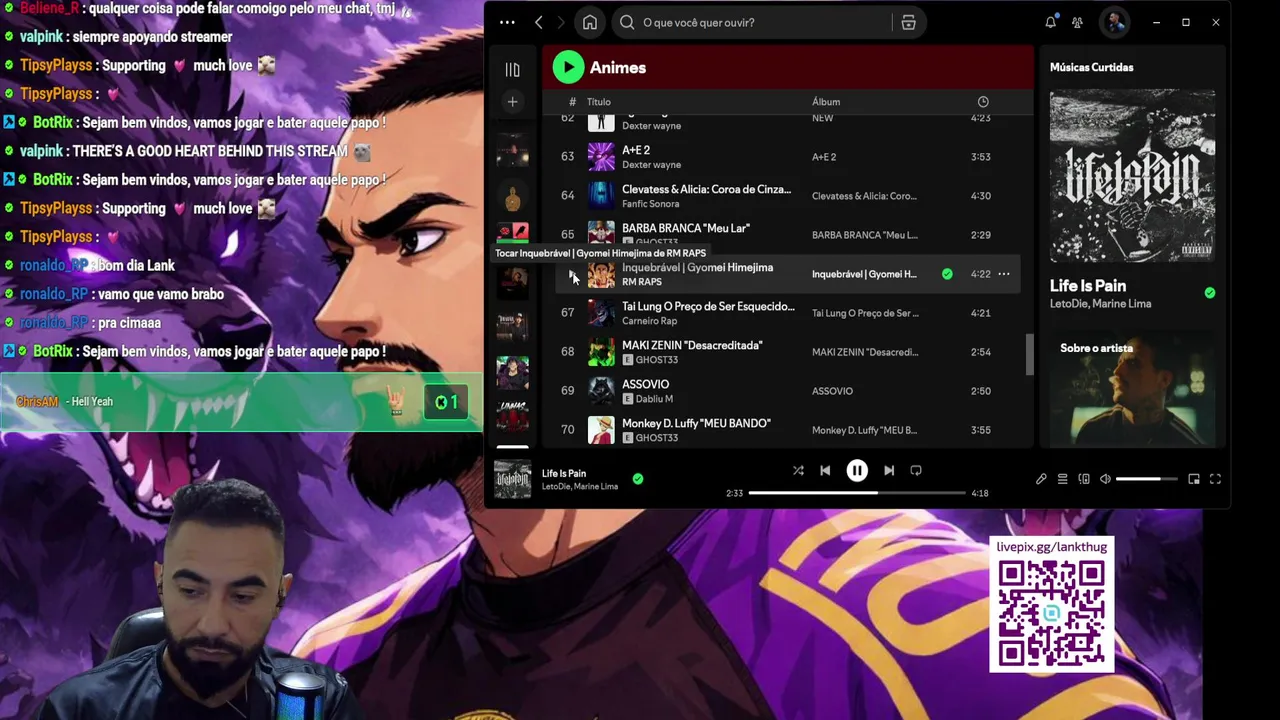1280x720 pixels.
Task: Open artist Dabliu M
Action: point(654,399)
